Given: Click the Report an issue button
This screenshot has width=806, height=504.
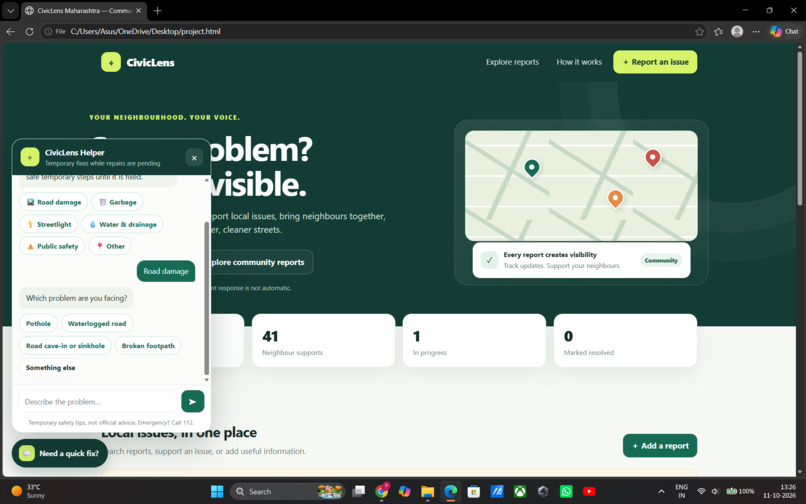Looking at the screenshot, I should coord(655,62).
